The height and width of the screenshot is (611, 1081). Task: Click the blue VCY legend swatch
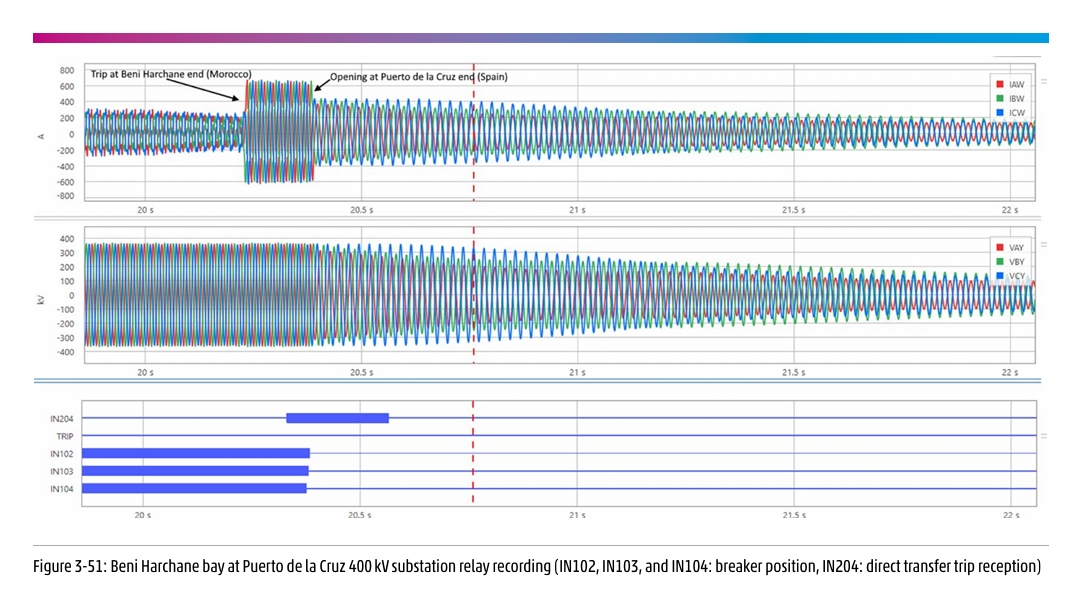pyautogui.click(x=999, y=275)
